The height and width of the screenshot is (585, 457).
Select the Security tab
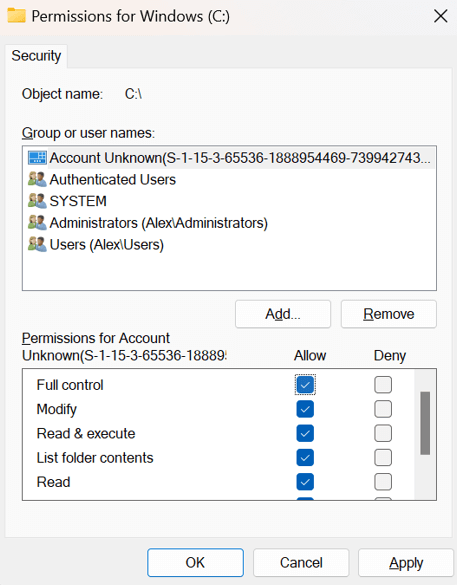click(36, 56)
